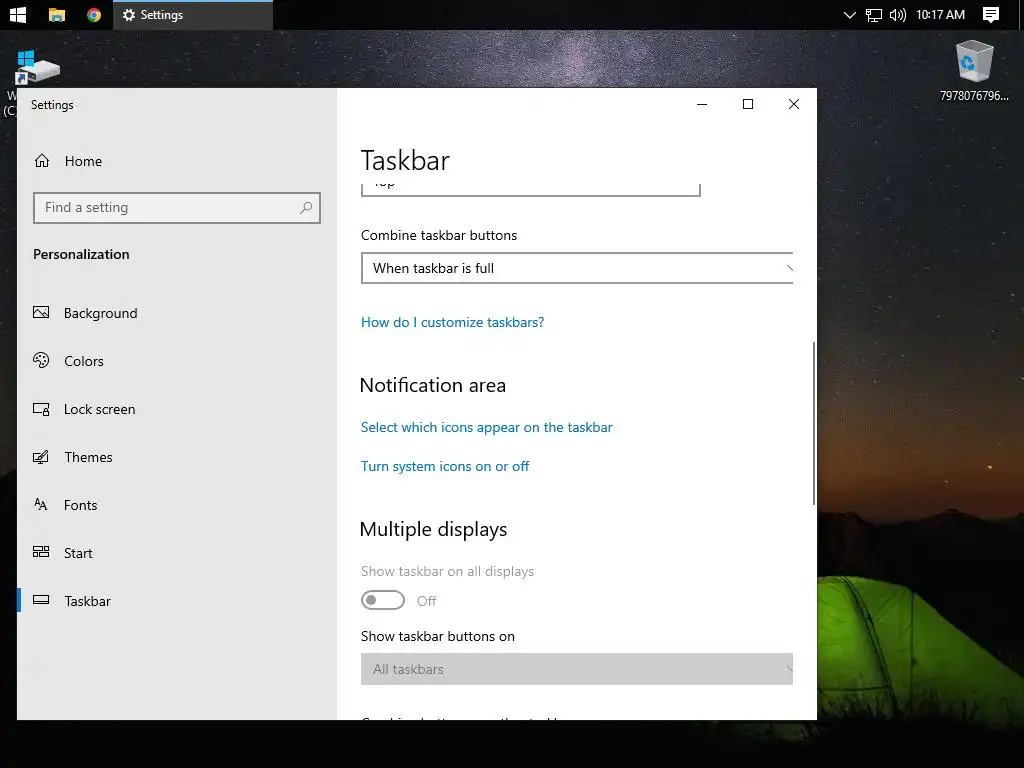Click the Settings window vertical scrollbar
This screenshot has width=1024, height=768.
pos(813,423)
